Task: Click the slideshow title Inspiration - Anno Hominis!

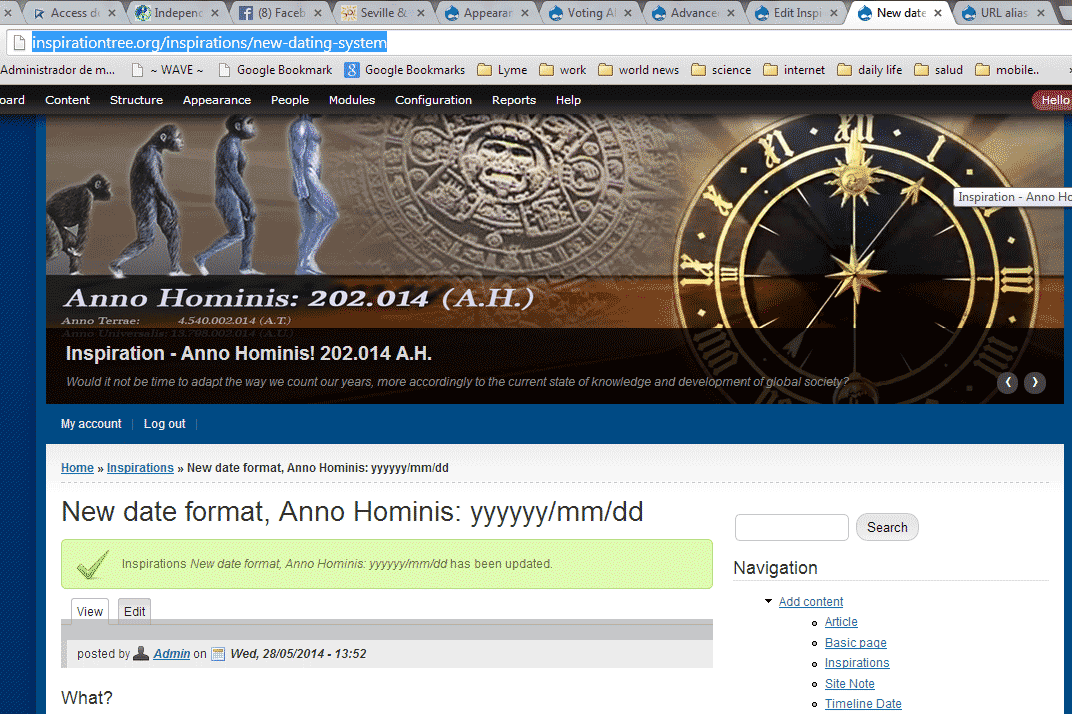Action: coord(248,354)
